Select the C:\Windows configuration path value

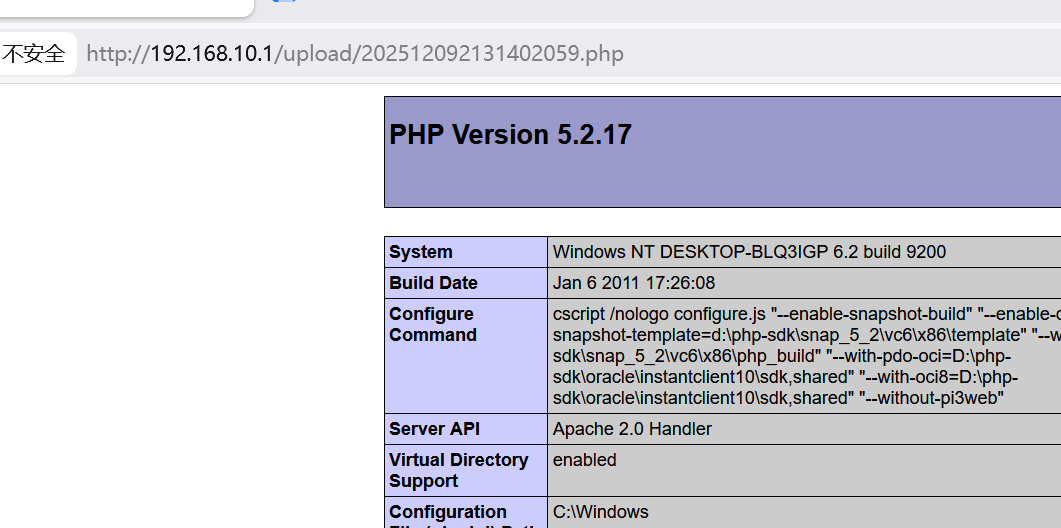[600, 512]
